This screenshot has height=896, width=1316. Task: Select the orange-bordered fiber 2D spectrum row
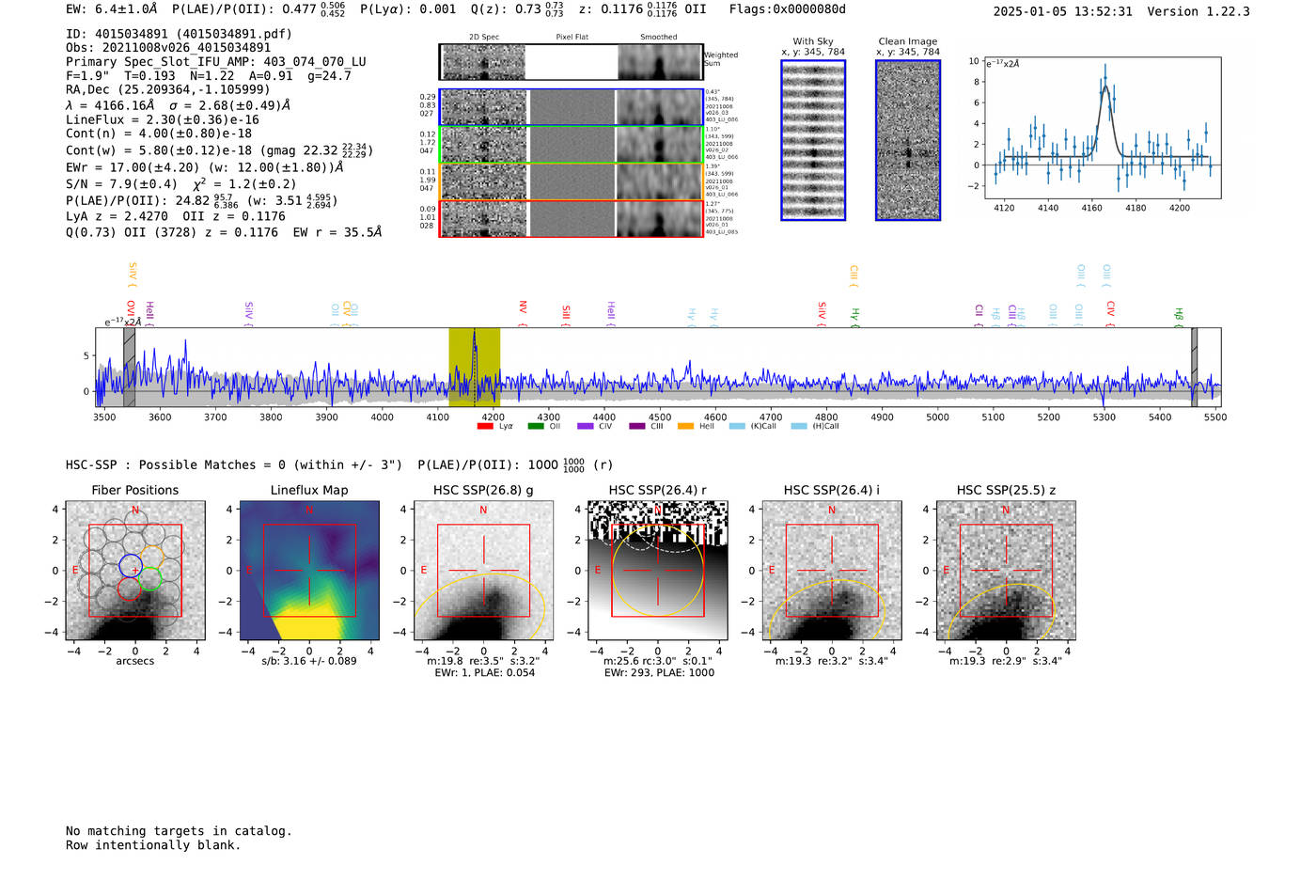click(x=571, y=181)
